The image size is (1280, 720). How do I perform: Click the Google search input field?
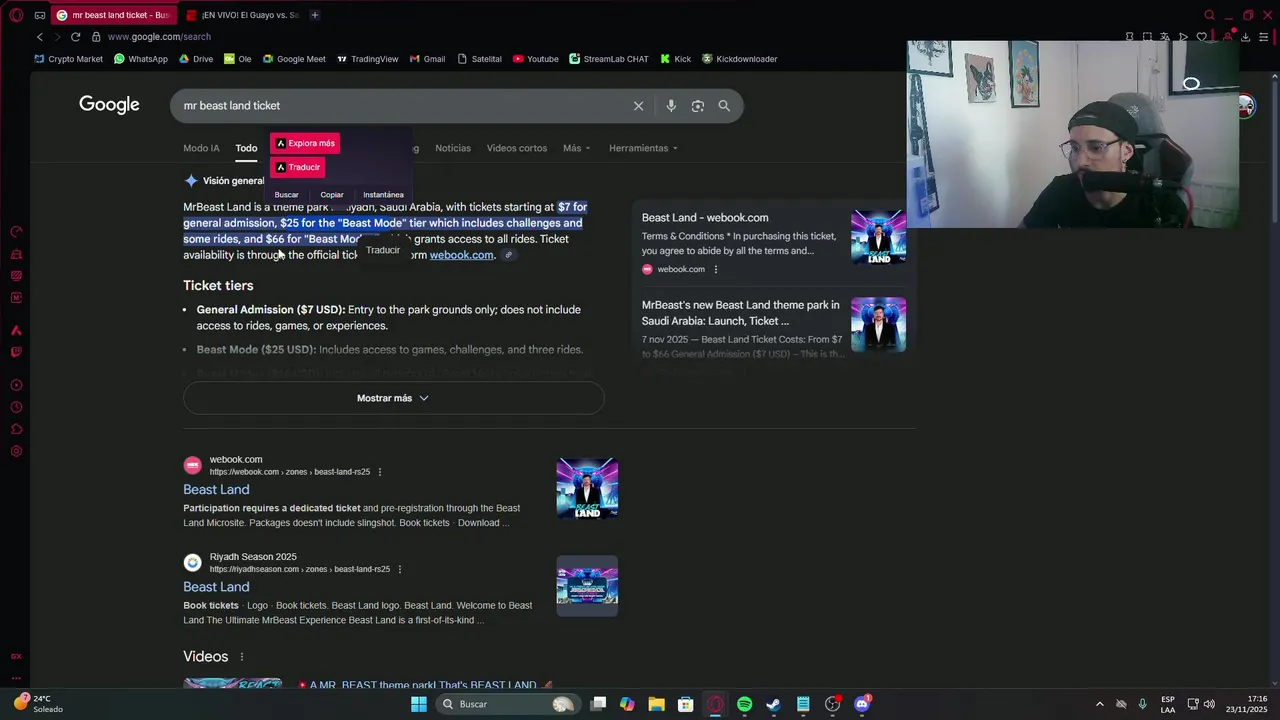[400, 106]
